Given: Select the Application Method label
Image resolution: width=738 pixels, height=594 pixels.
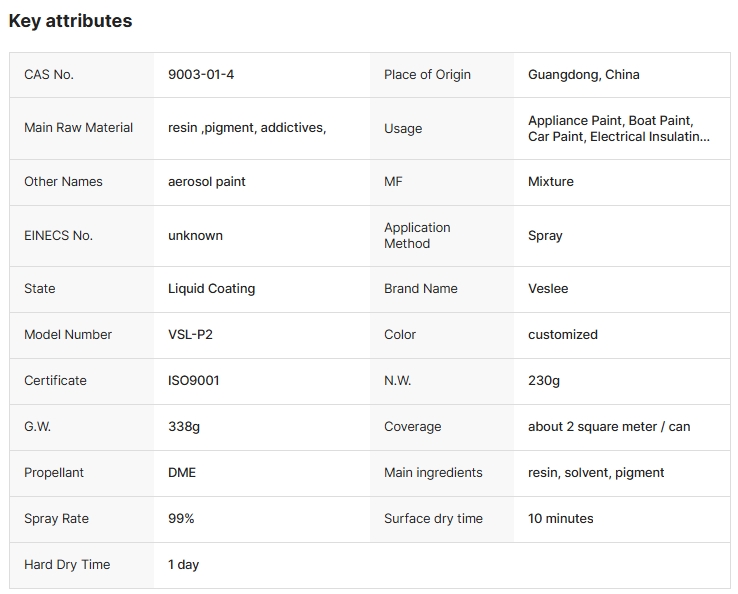Looking at the screenshot, I should tap(417, 236).
